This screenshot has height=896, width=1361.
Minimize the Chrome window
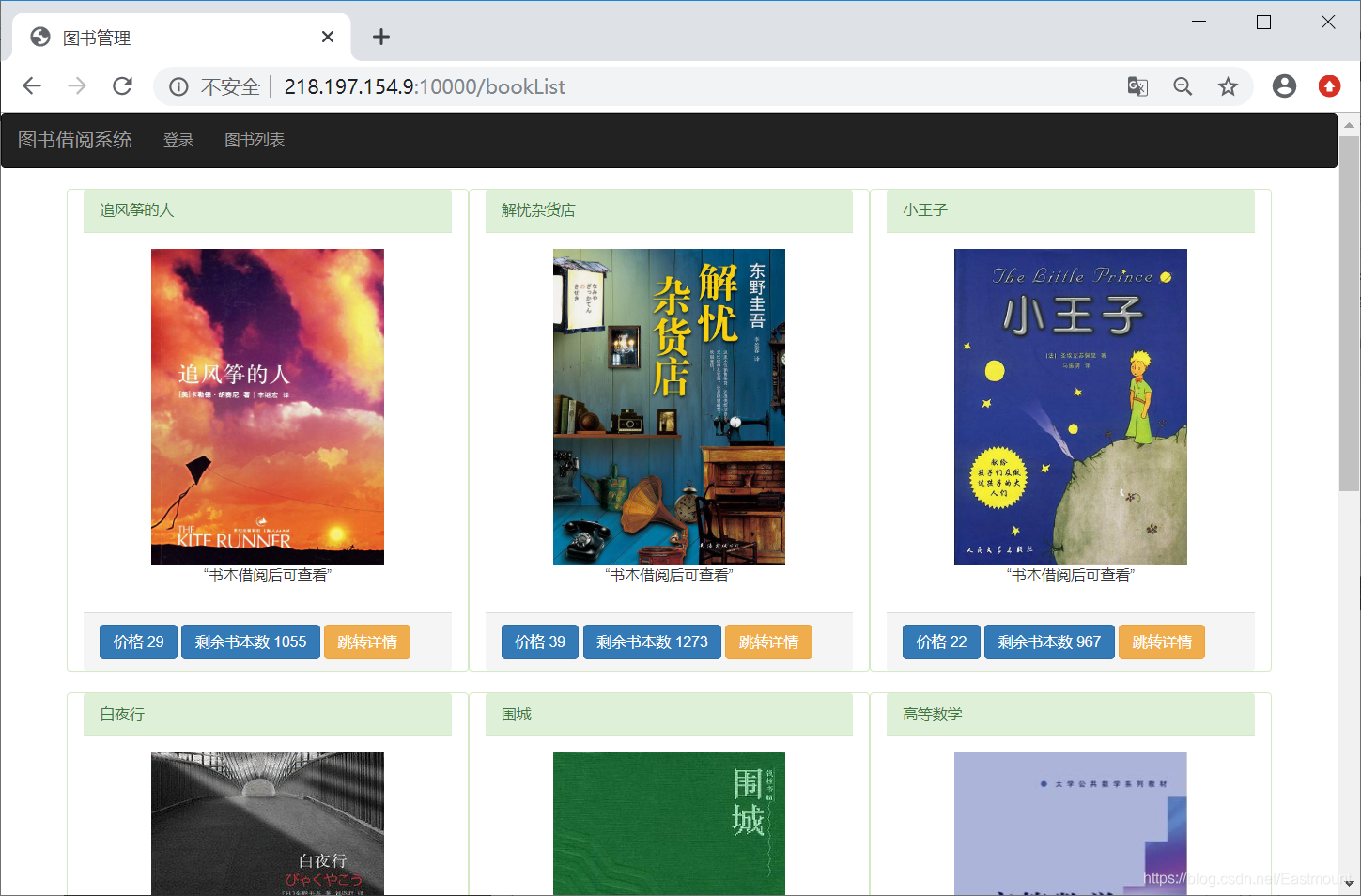[x=1199, y=22]
